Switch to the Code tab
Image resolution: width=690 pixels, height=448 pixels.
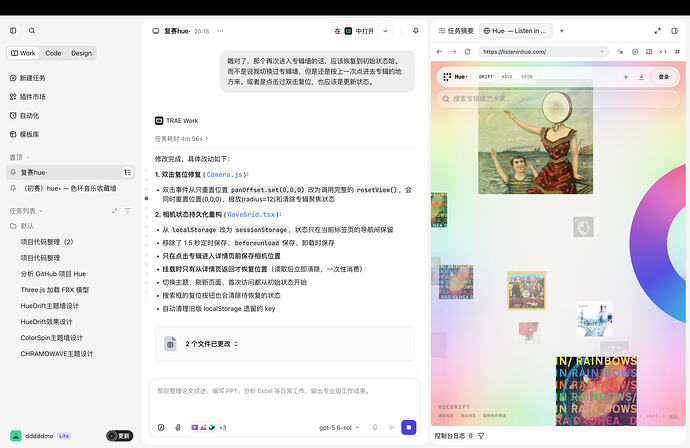click(x=53, y=53)
